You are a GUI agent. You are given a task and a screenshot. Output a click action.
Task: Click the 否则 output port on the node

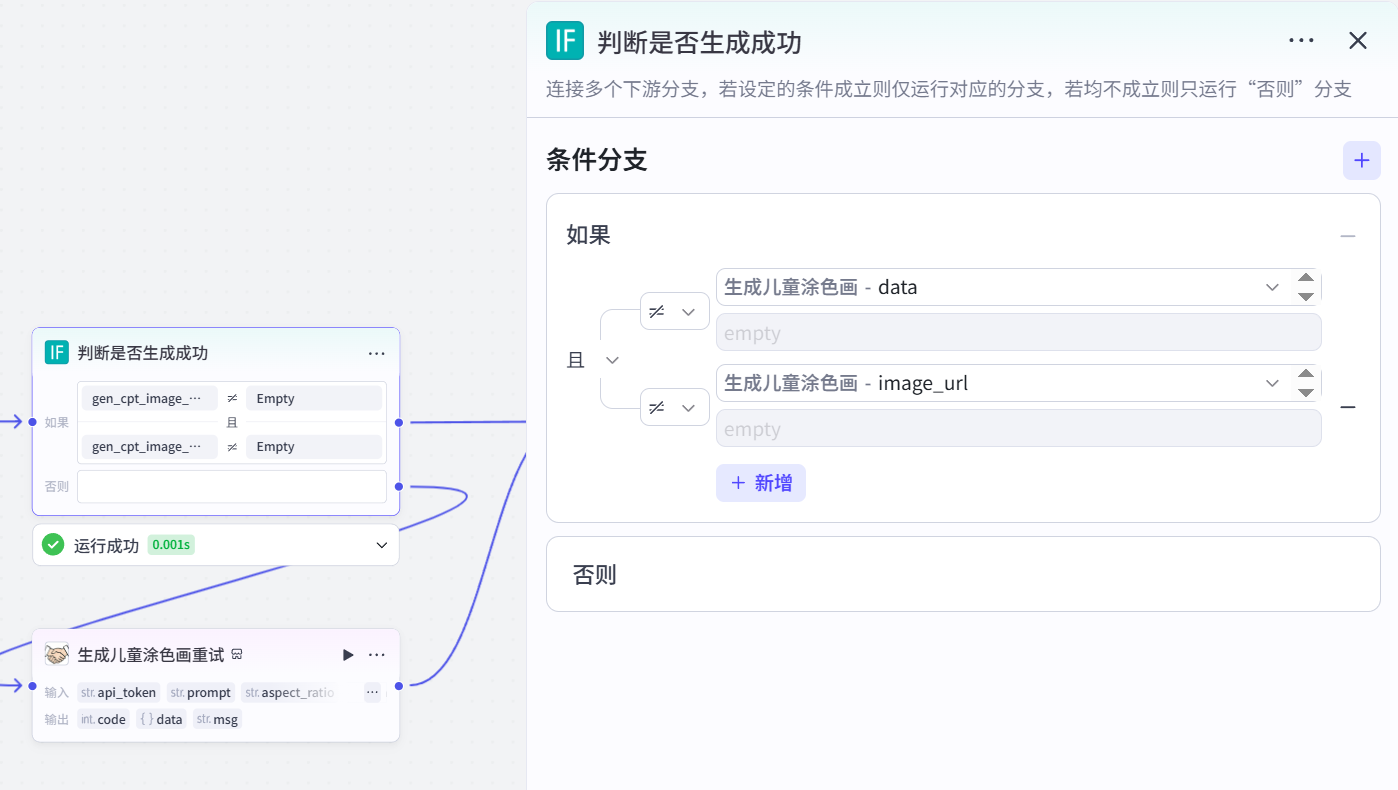coord(399,486)
